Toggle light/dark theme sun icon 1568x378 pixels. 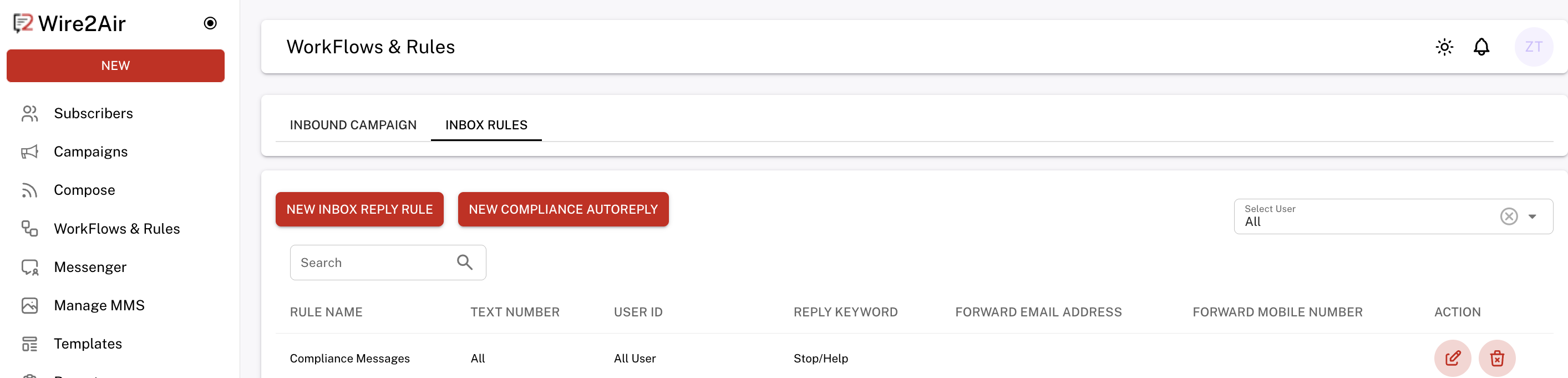(x=1444, y=47)
